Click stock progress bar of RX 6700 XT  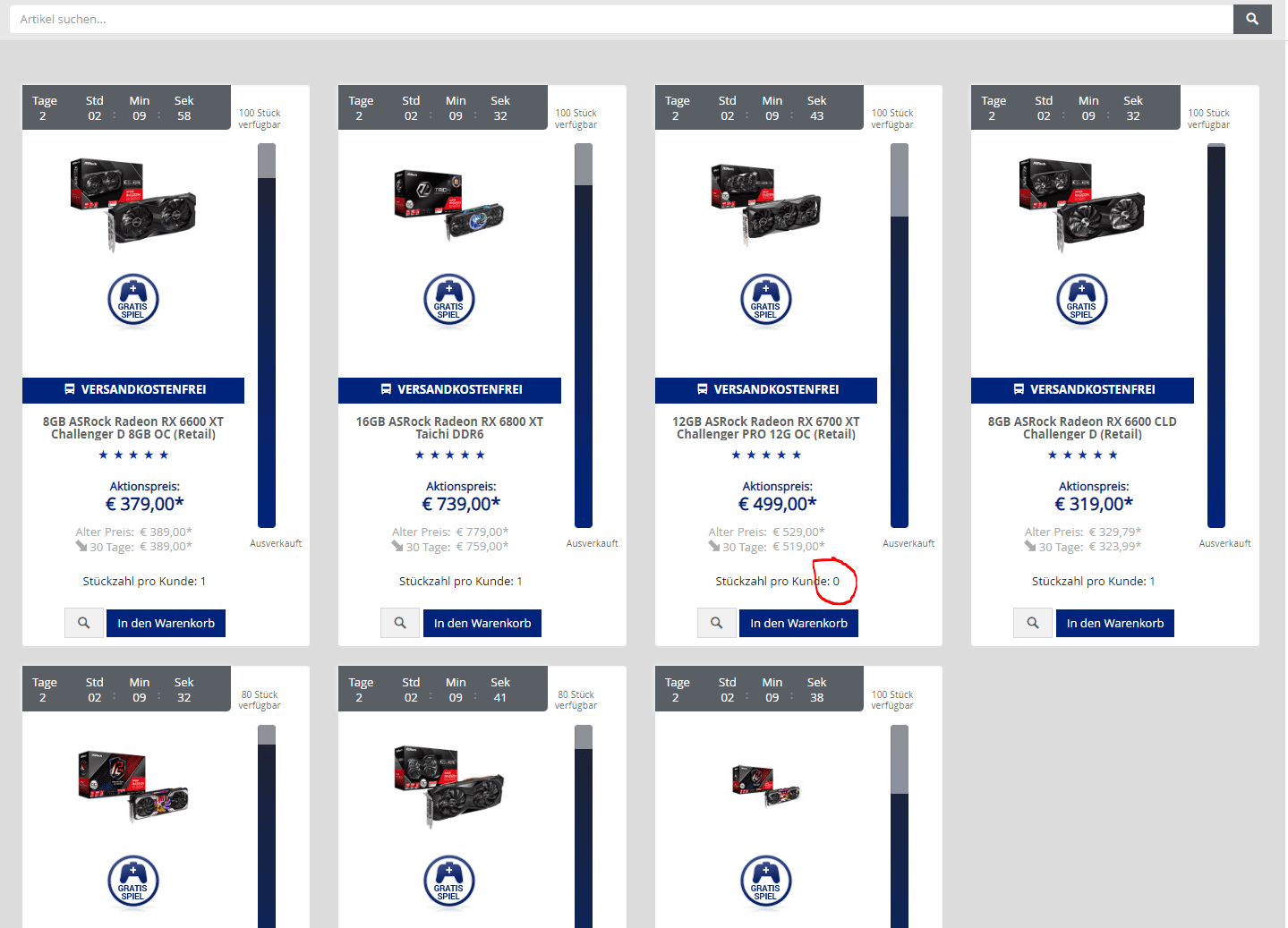coord(900,336)
